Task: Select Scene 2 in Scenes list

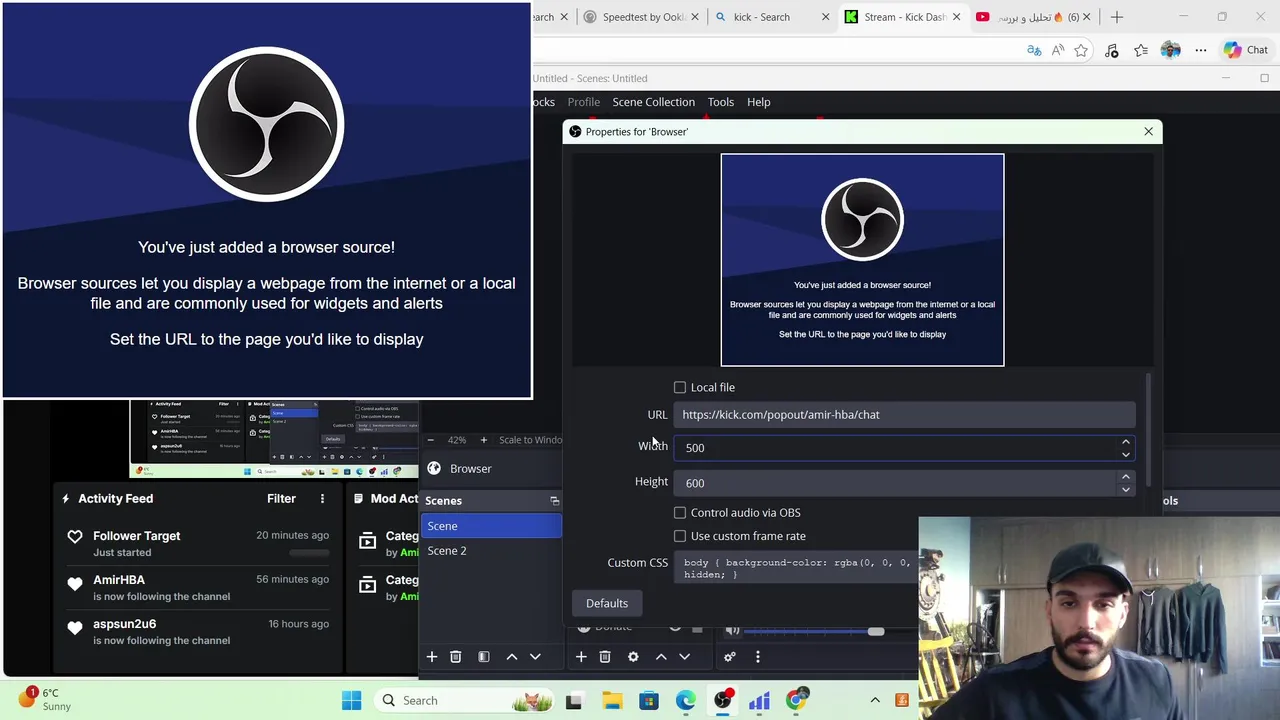Action: pyautogui.click(x=490, y=551)
